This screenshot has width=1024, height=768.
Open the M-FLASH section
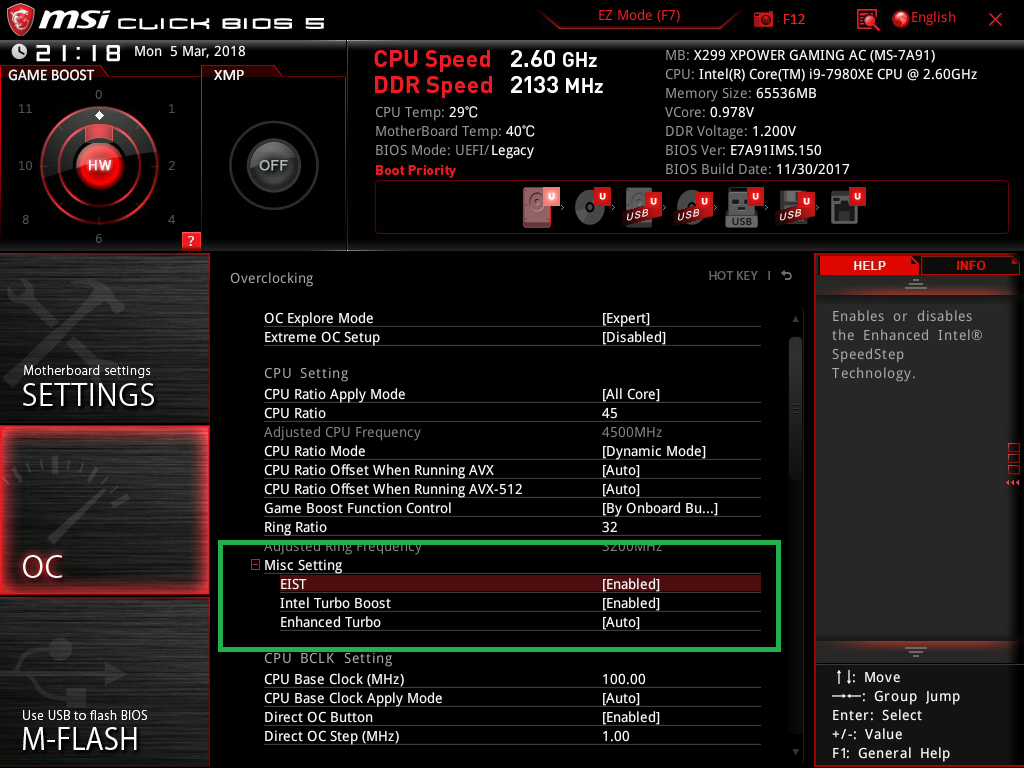coord(104,682)
